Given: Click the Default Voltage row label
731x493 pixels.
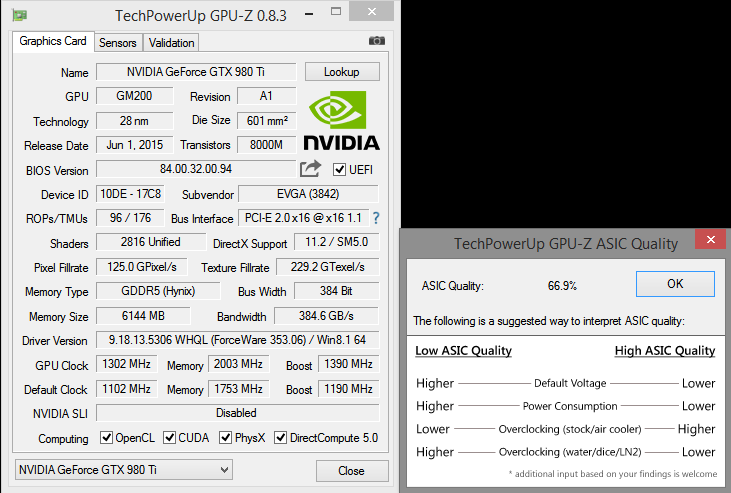Looking at the screenshot, I should pos(570,383).
